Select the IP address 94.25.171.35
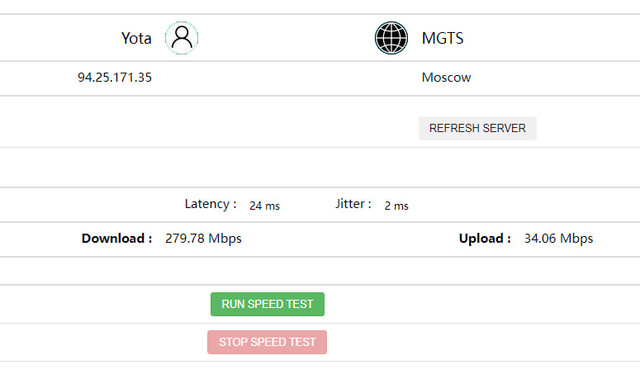 pos(115,77)
